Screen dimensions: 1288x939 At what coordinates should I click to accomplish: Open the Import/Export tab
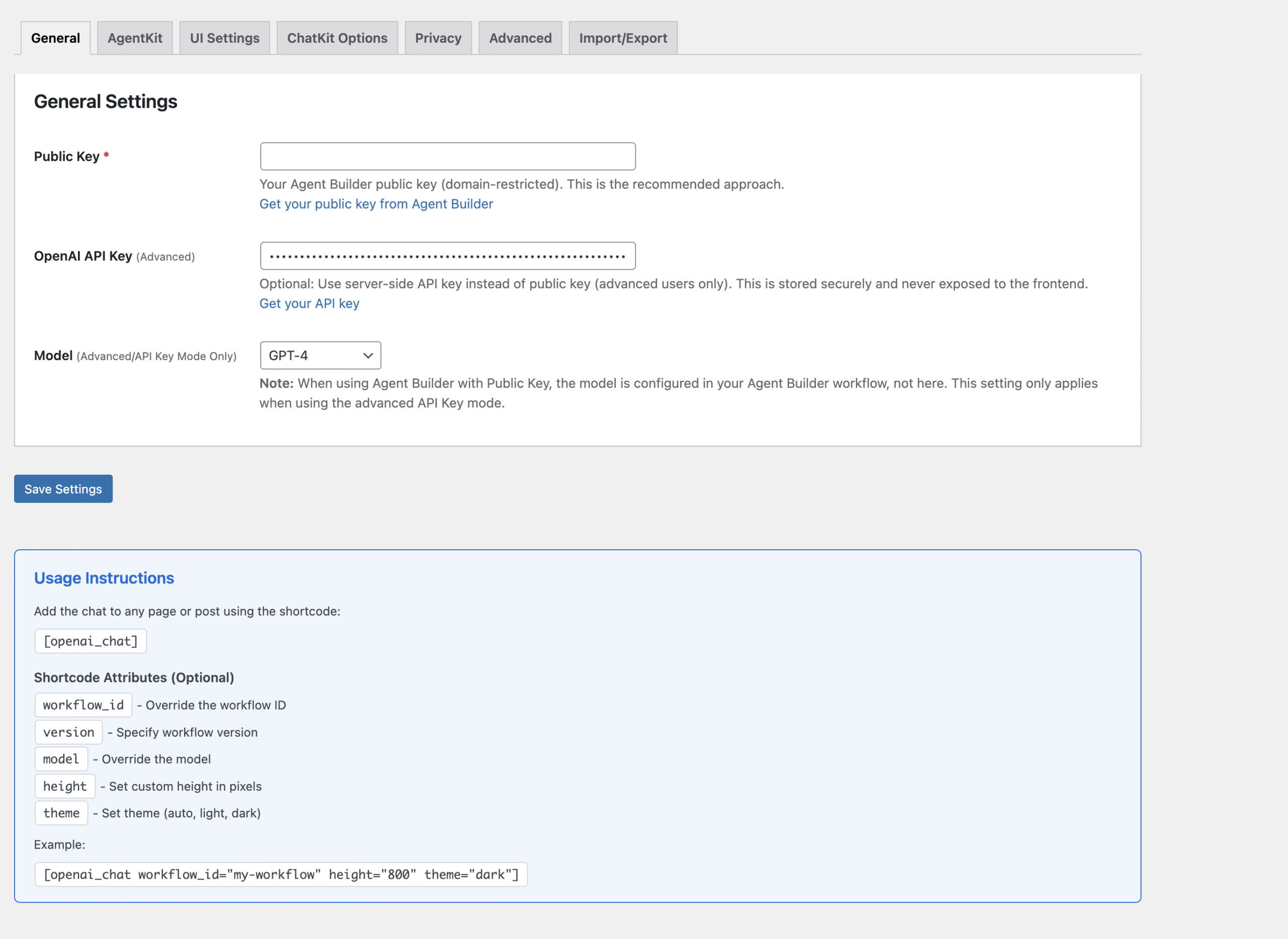point(623,38)
